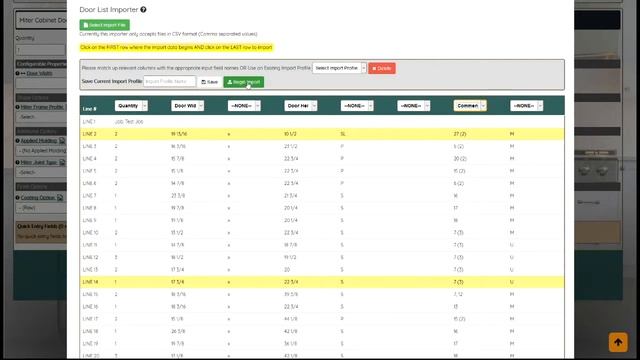Click the image icon next to Applied Molding
The width and height of the screenshot is (640, 360).
62,140
